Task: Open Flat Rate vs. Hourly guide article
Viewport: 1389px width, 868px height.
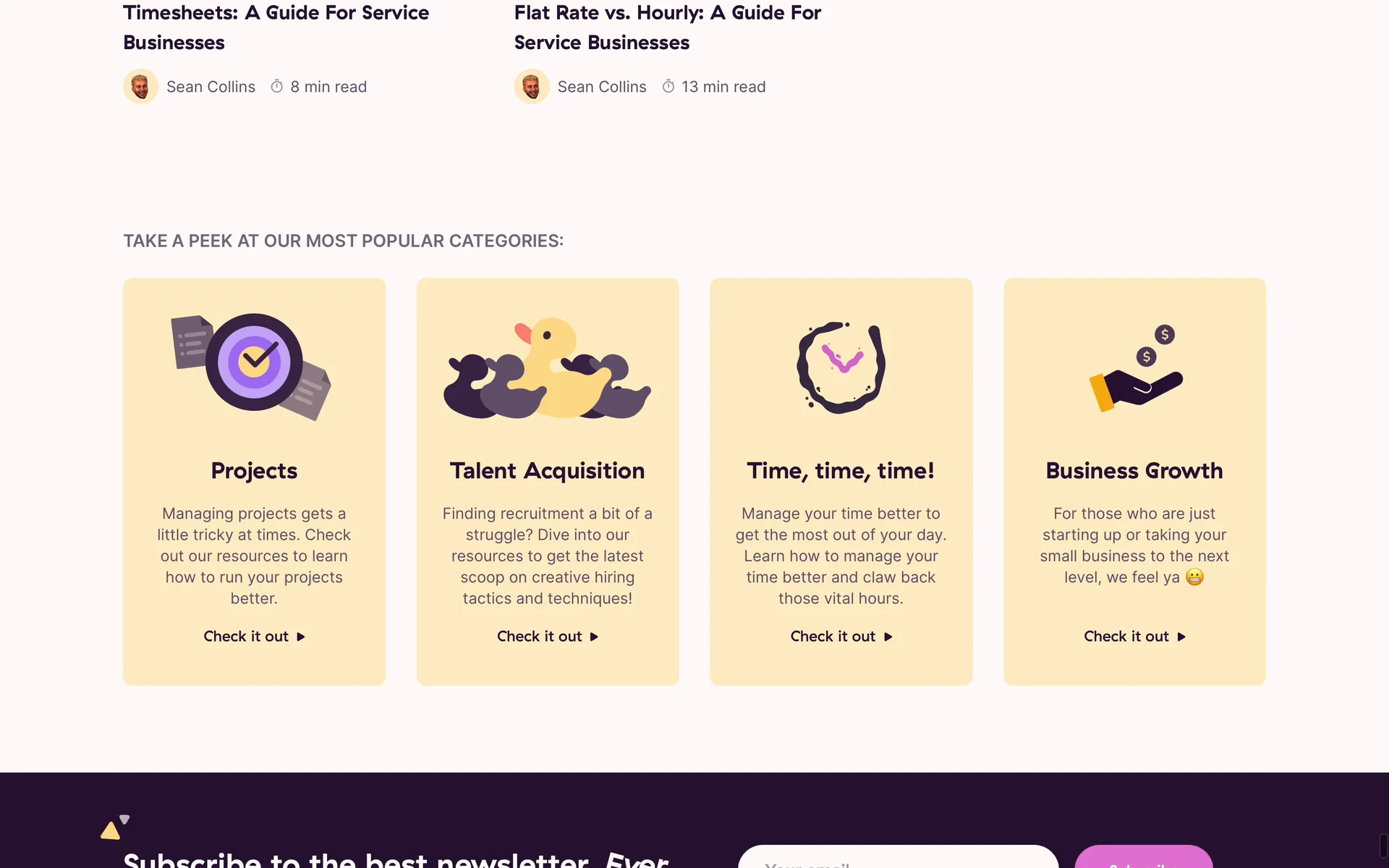Action: 667,27
